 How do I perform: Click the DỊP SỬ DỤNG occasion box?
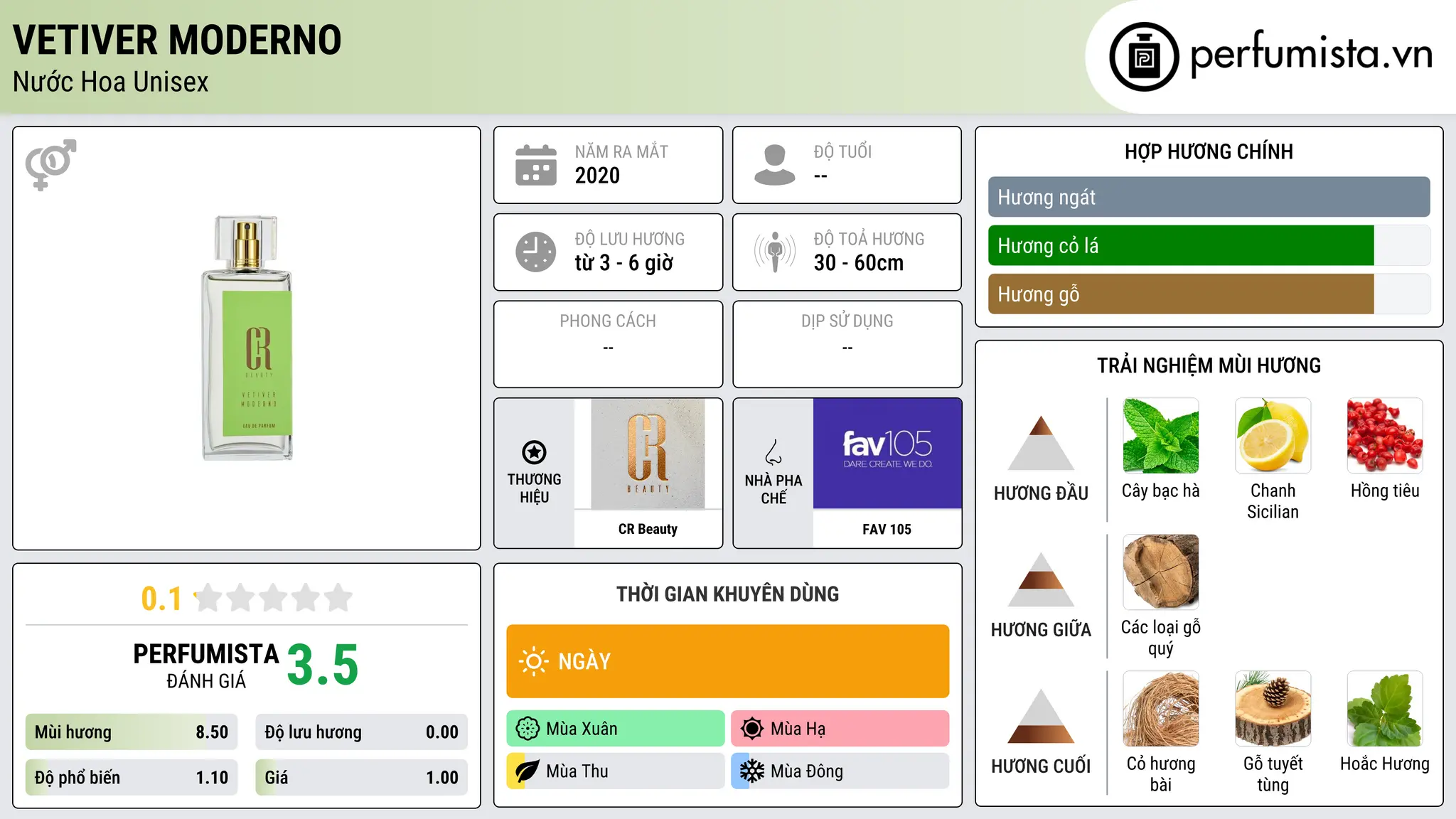(847, 344)
